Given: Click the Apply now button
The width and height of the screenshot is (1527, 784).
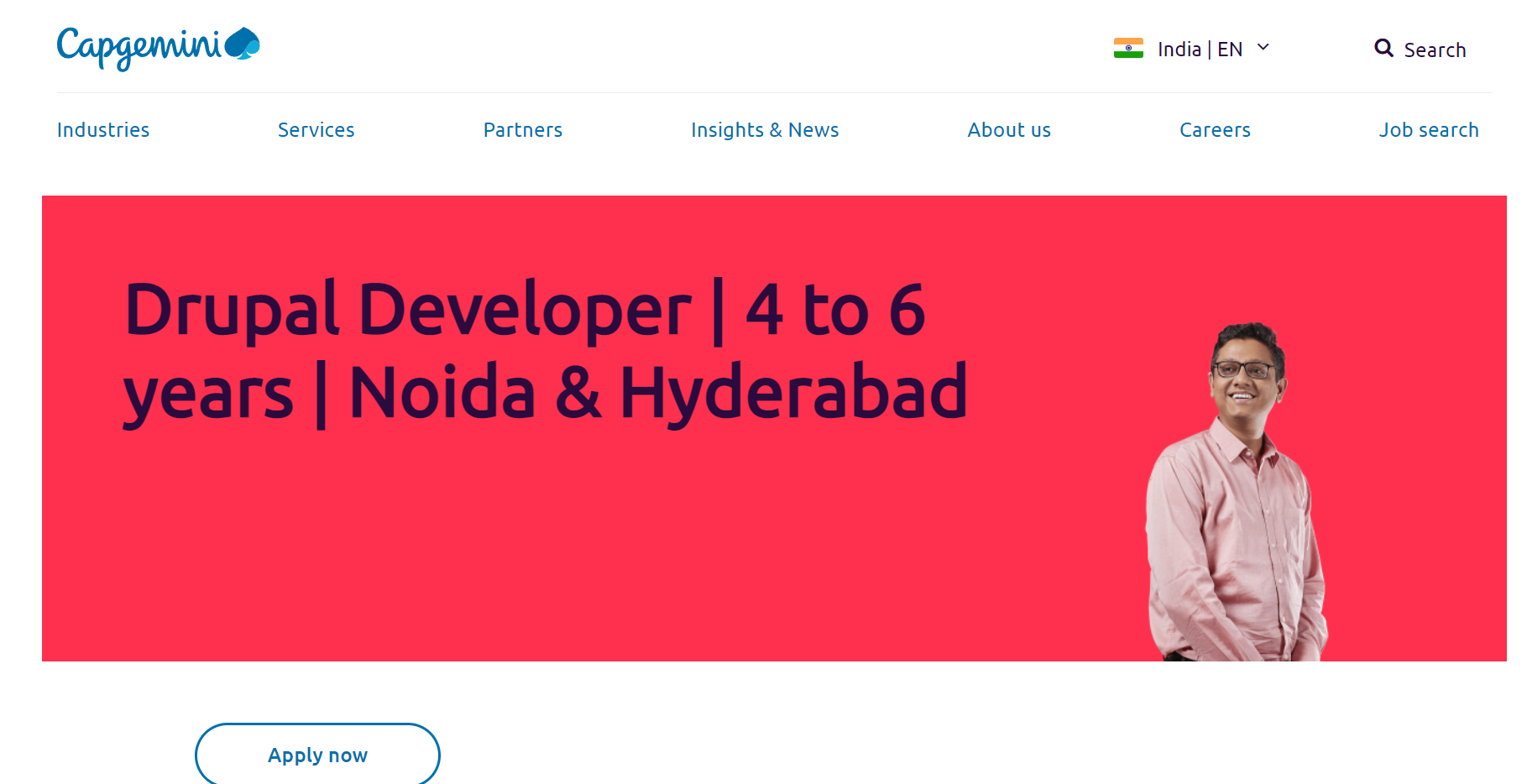Looking at the screenshot, I should tap(317, 754).
